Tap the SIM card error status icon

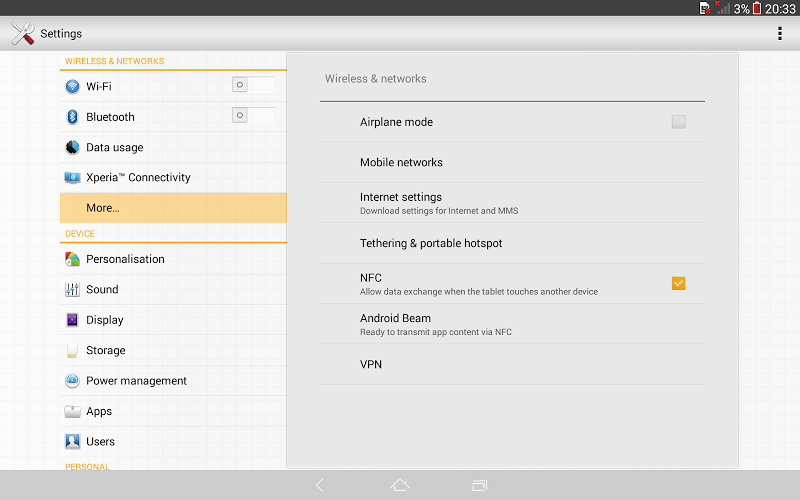click(x=705, y=8)
